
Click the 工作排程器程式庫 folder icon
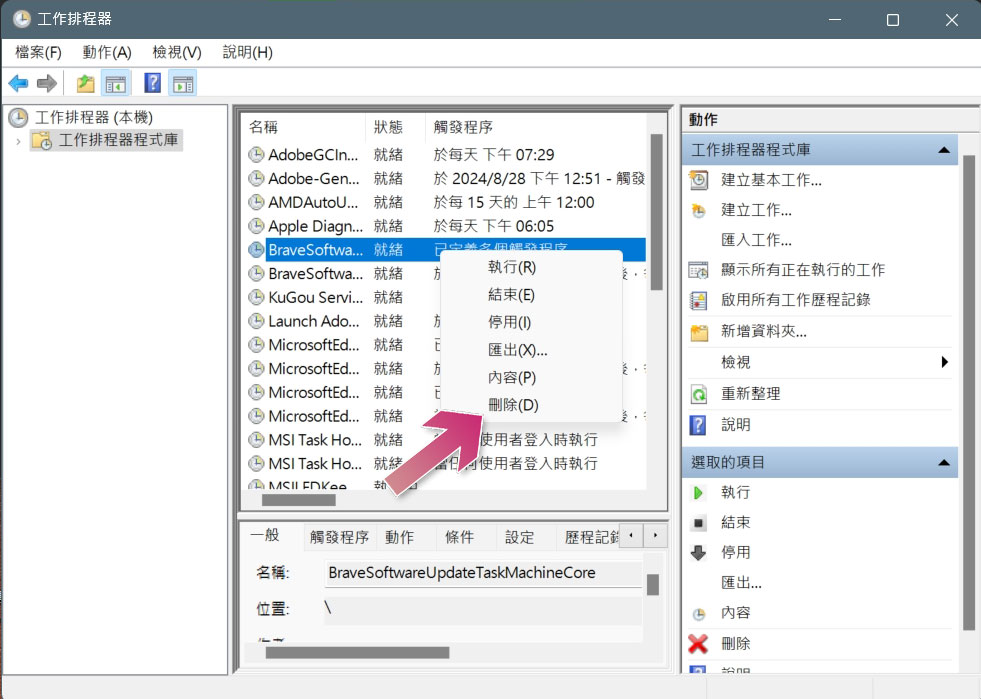(43, 140)
